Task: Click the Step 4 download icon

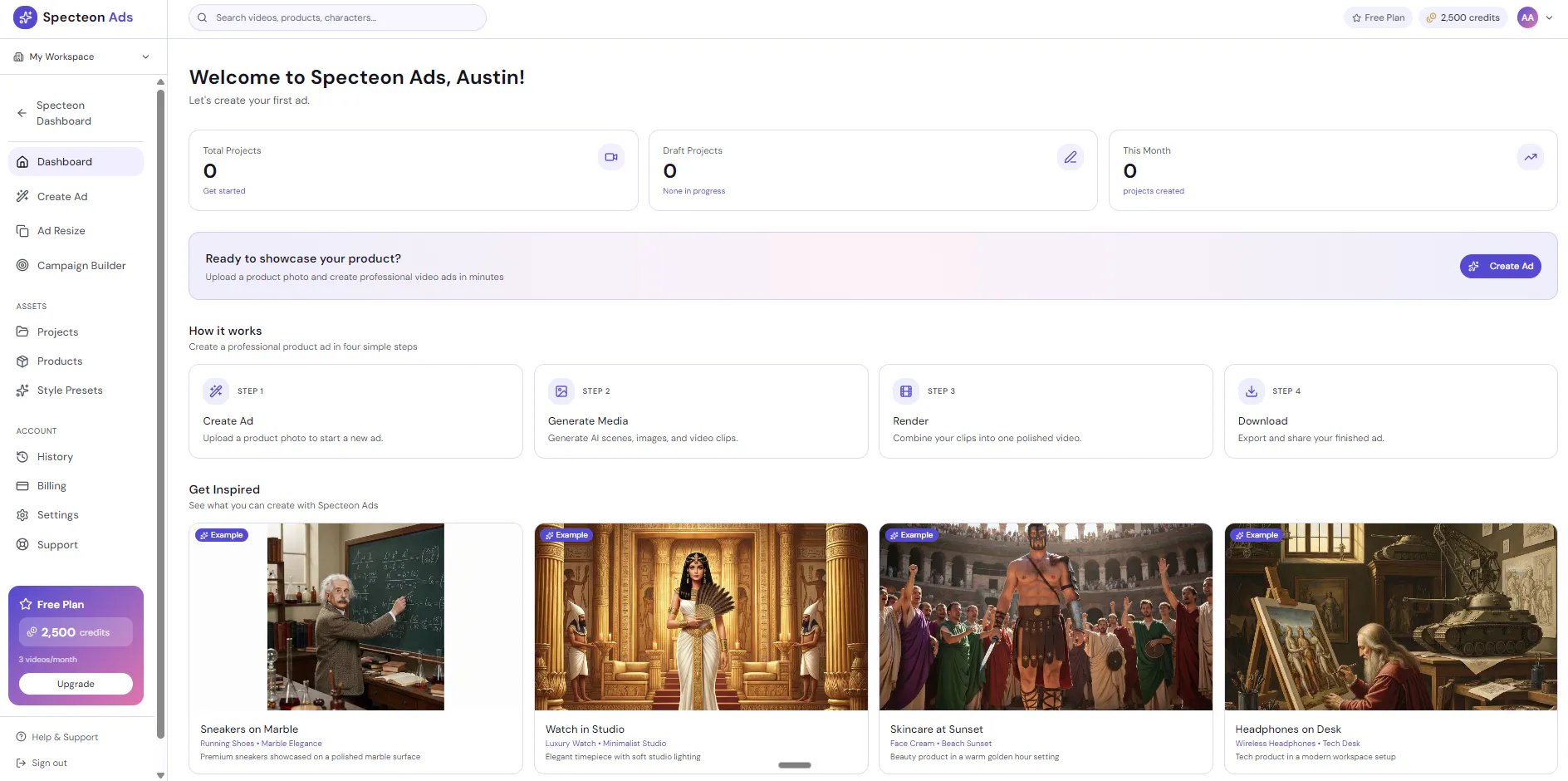Action: [1252, 391]
